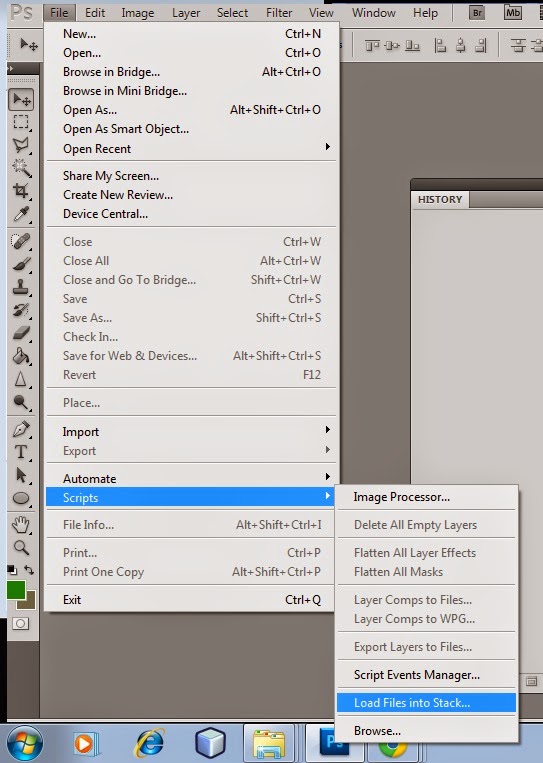This screenshot has height=763, width=543.
Task: Expand the Automate submenu
Action: (x=191, y=478)
